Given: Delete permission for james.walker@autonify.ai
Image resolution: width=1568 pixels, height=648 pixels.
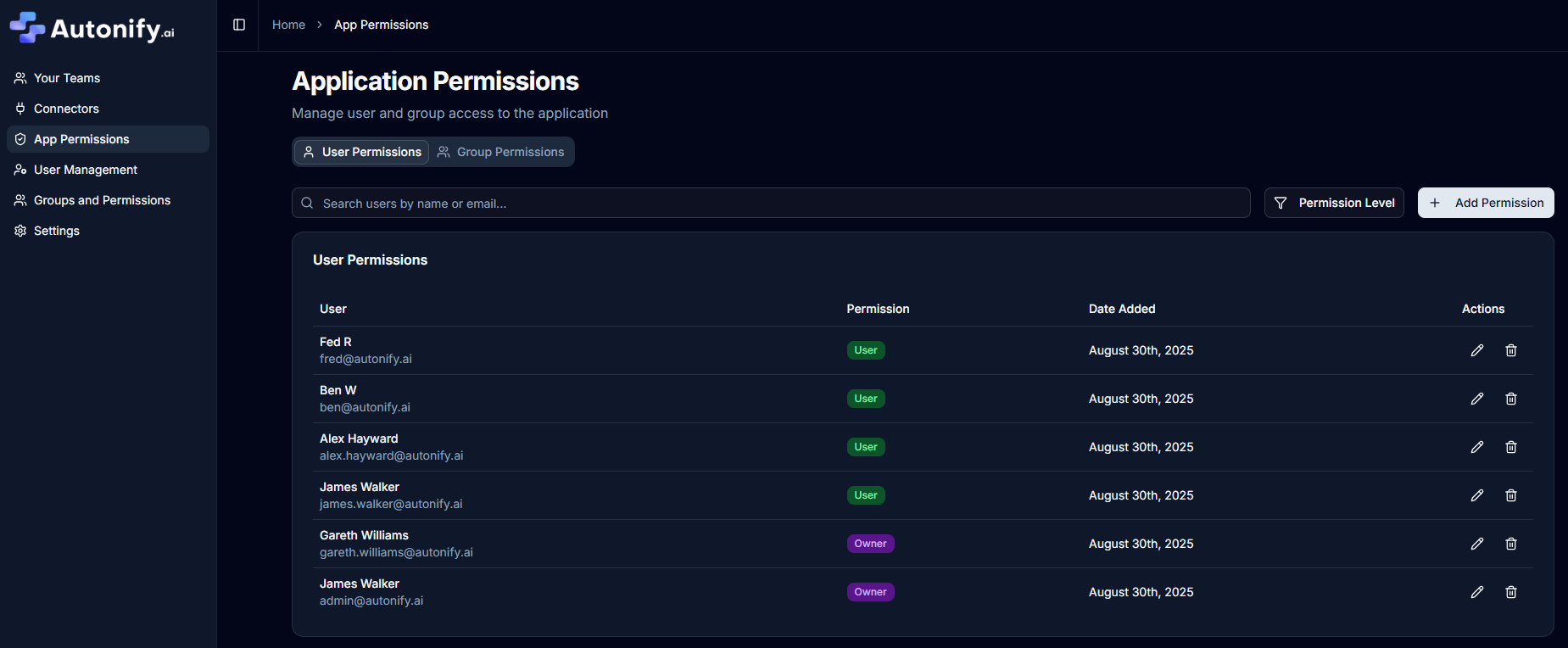Looking at the screenshot, I should [1511, 495].
